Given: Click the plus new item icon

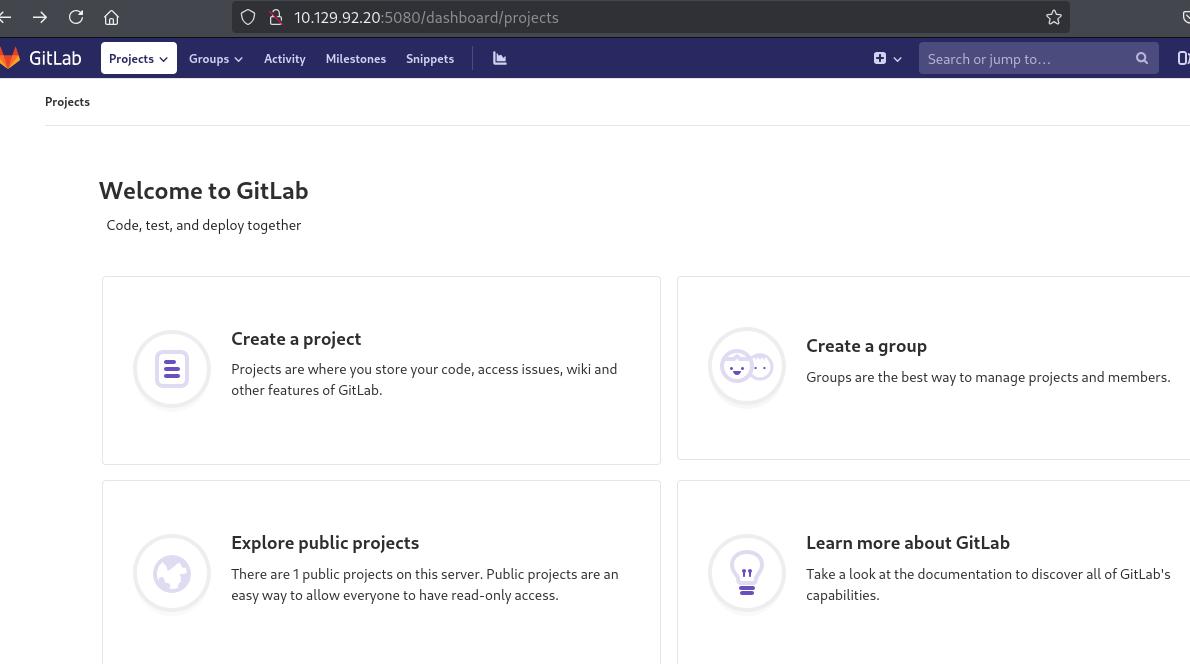Looking at the screenshot, I should [x=880, y=58].
